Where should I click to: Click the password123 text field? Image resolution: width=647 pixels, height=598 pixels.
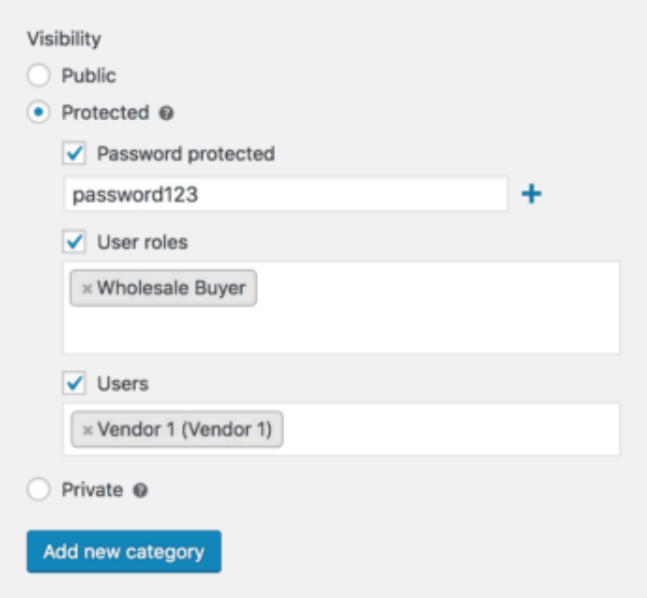coord(285,195)
